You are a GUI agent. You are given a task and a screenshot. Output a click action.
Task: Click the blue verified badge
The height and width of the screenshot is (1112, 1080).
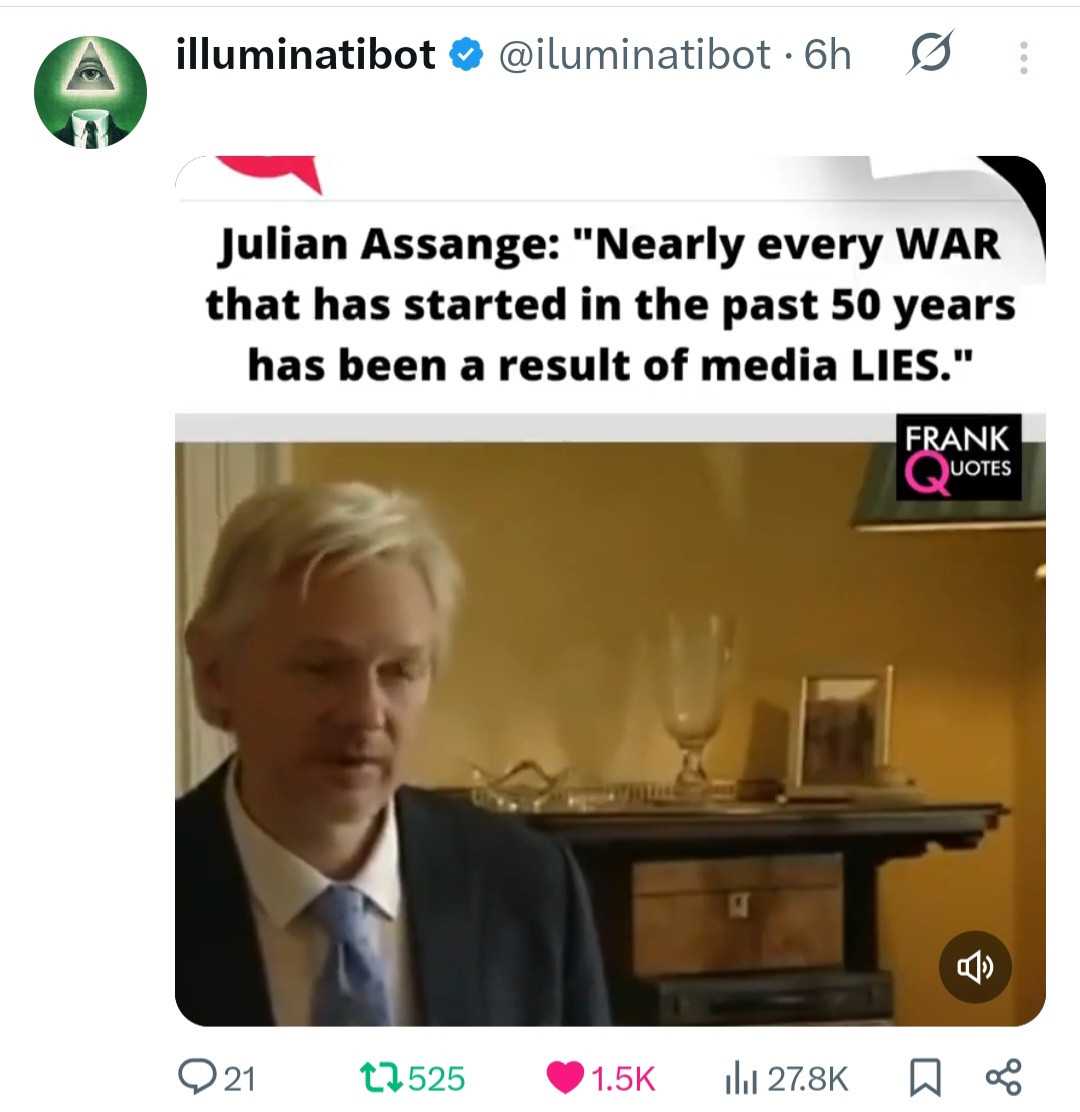[467, 55]
